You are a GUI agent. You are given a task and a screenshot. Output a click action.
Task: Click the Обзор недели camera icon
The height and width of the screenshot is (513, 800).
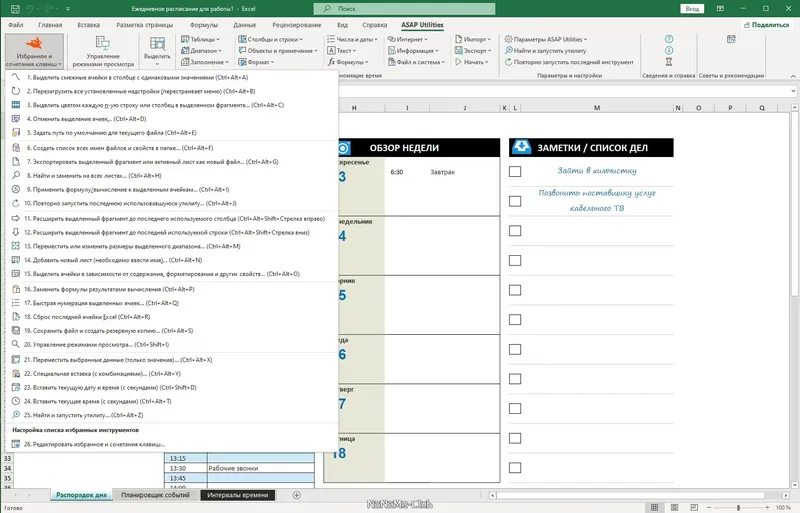pos(344,148)
